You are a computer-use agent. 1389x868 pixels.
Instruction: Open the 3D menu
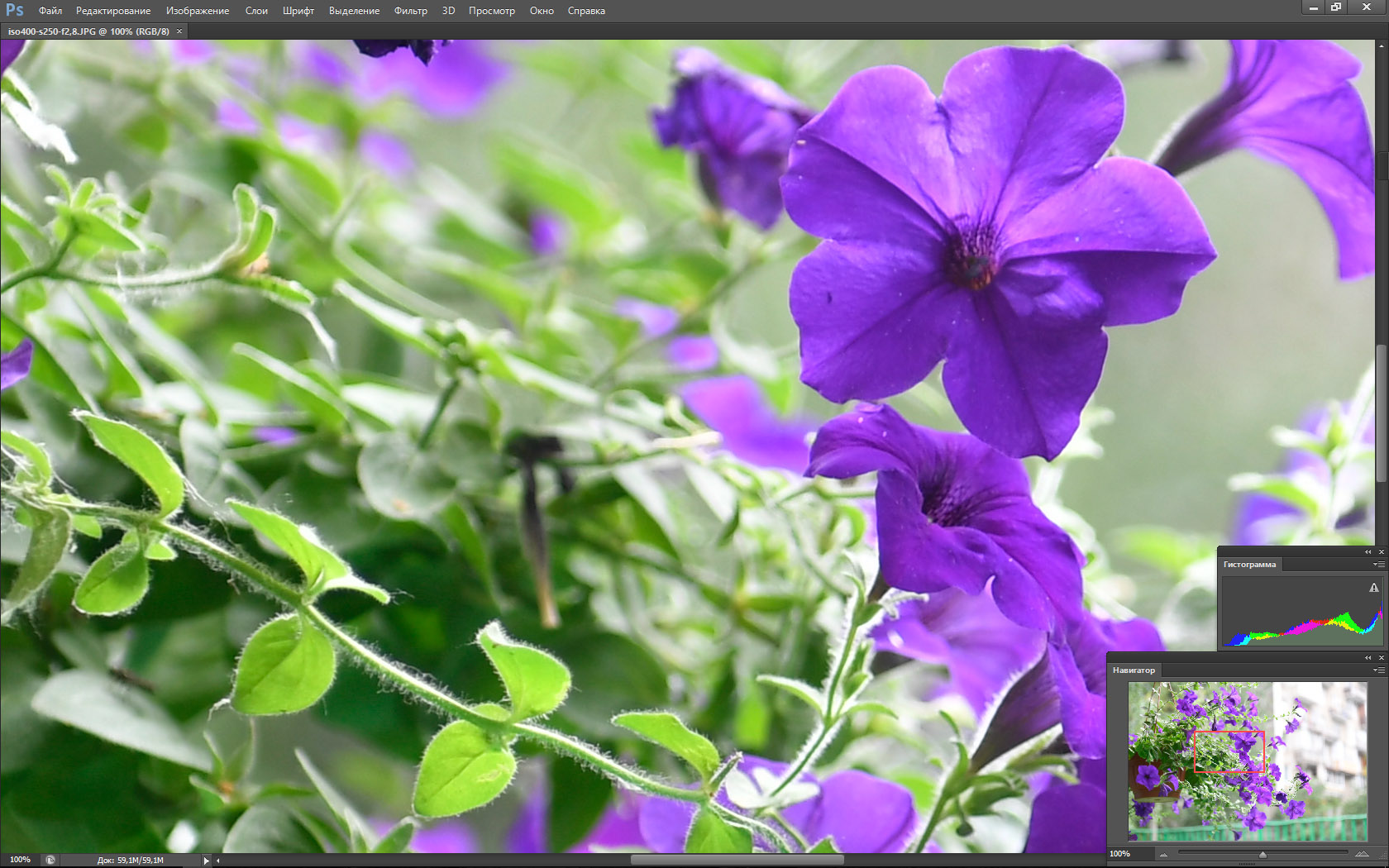[448, 11]
